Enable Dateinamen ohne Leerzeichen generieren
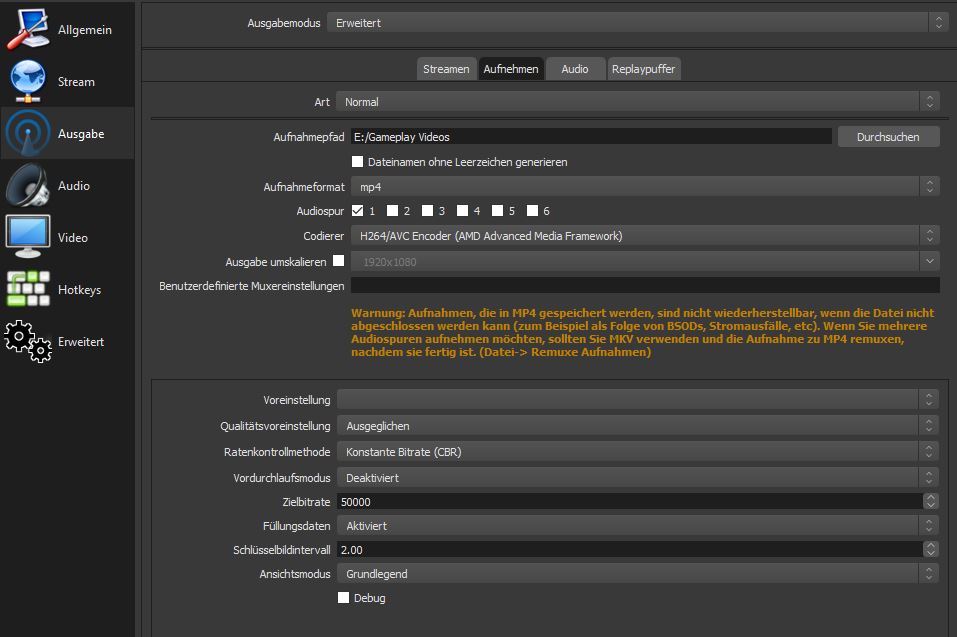957x637 pixels. 358,162
